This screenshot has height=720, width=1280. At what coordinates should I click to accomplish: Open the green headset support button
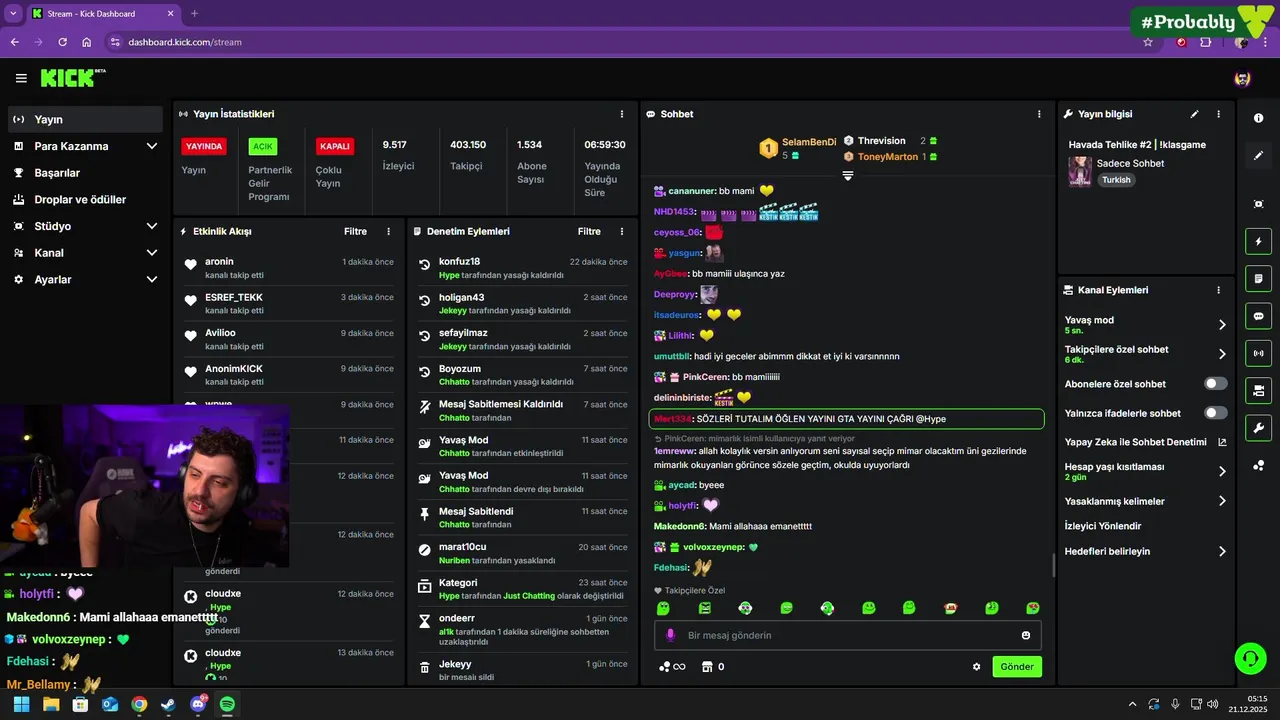1250,658
